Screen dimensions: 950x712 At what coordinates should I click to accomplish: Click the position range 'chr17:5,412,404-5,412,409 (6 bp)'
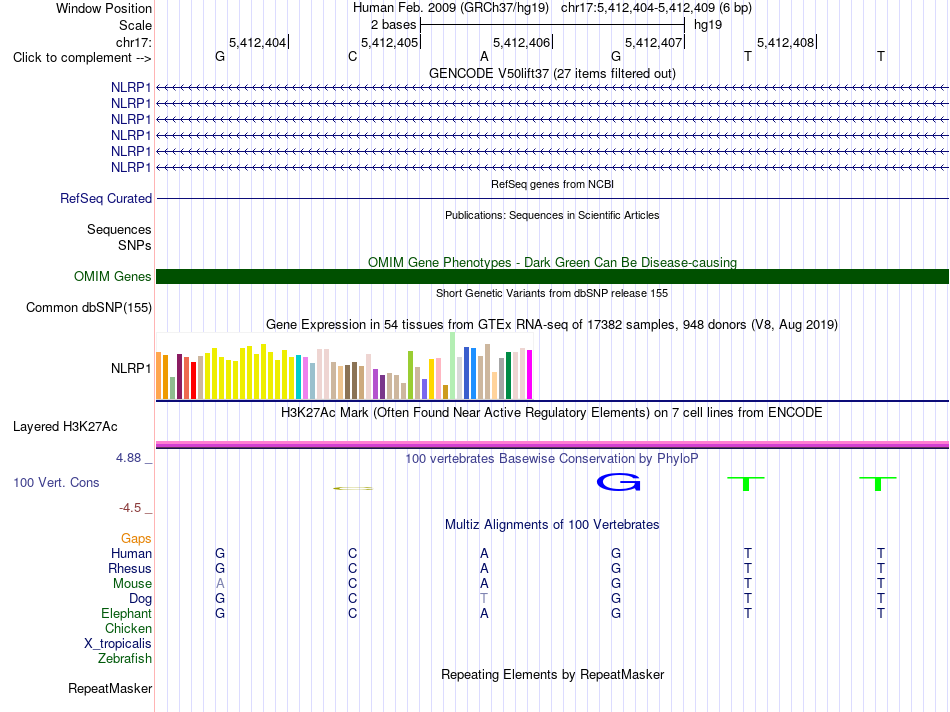click(x=656, y=8)
